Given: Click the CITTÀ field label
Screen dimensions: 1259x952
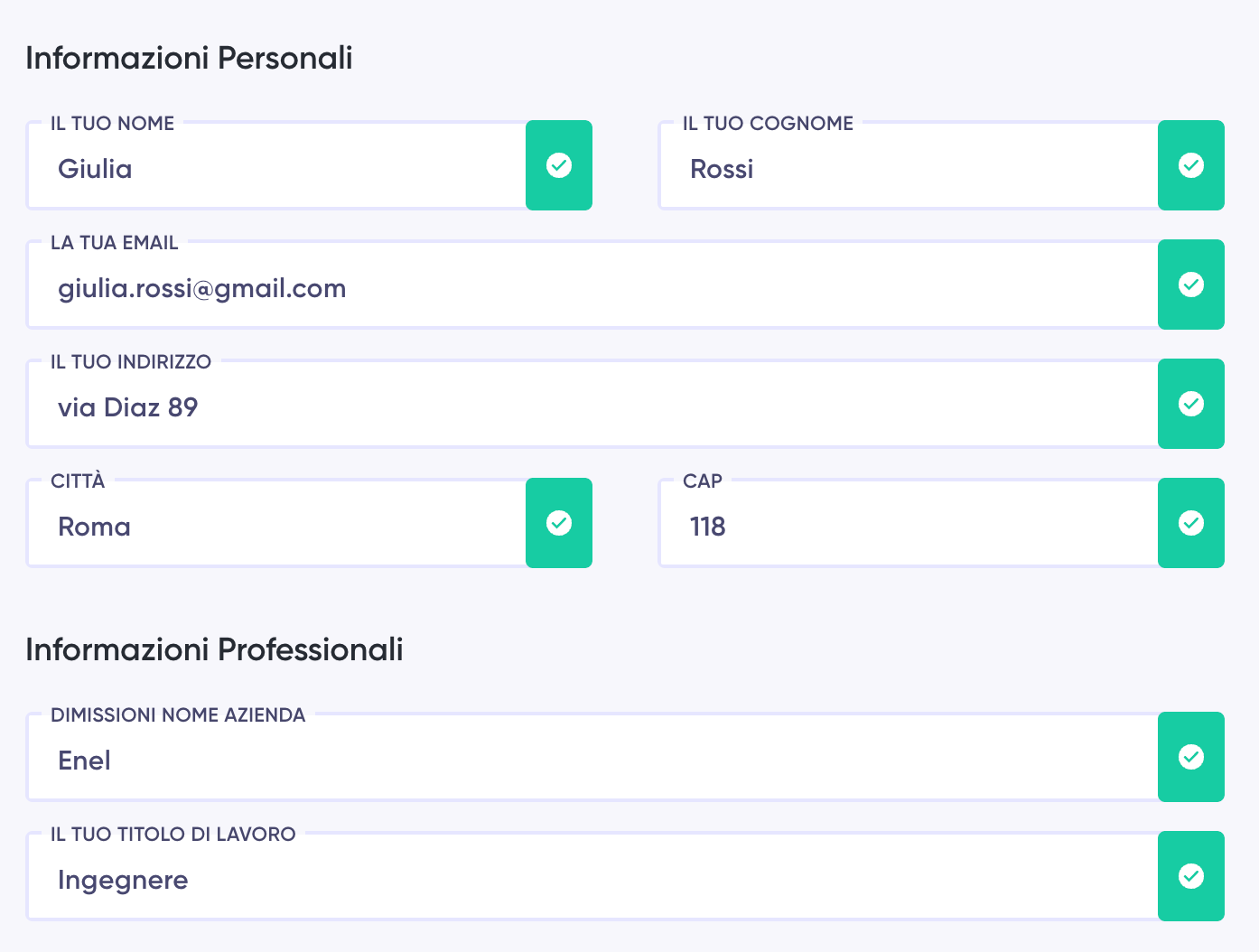Looking at the screenshot, I should coord(78,481).
